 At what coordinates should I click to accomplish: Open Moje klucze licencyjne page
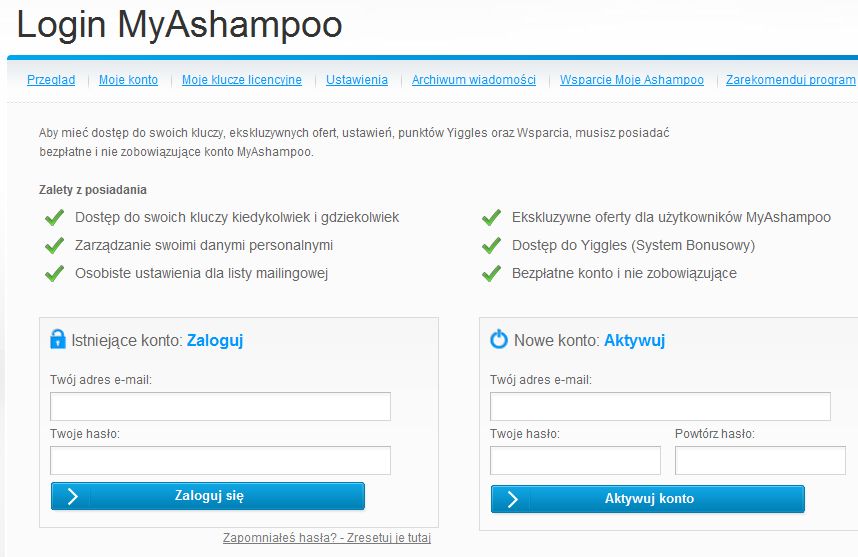point(241,80)
